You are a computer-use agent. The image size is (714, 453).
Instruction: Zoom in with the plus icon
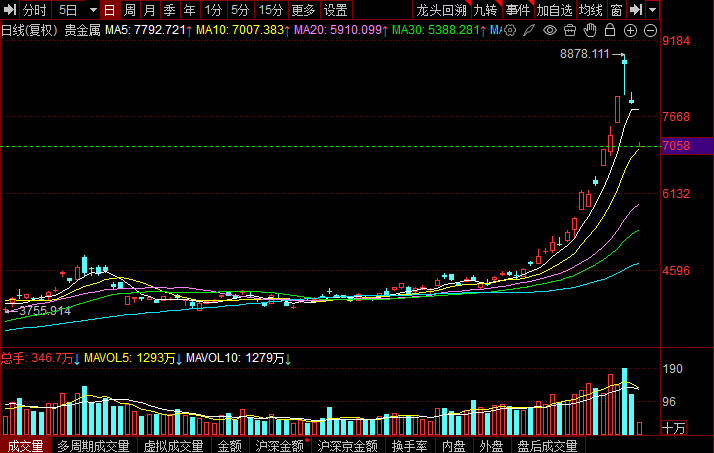point(630,31)
